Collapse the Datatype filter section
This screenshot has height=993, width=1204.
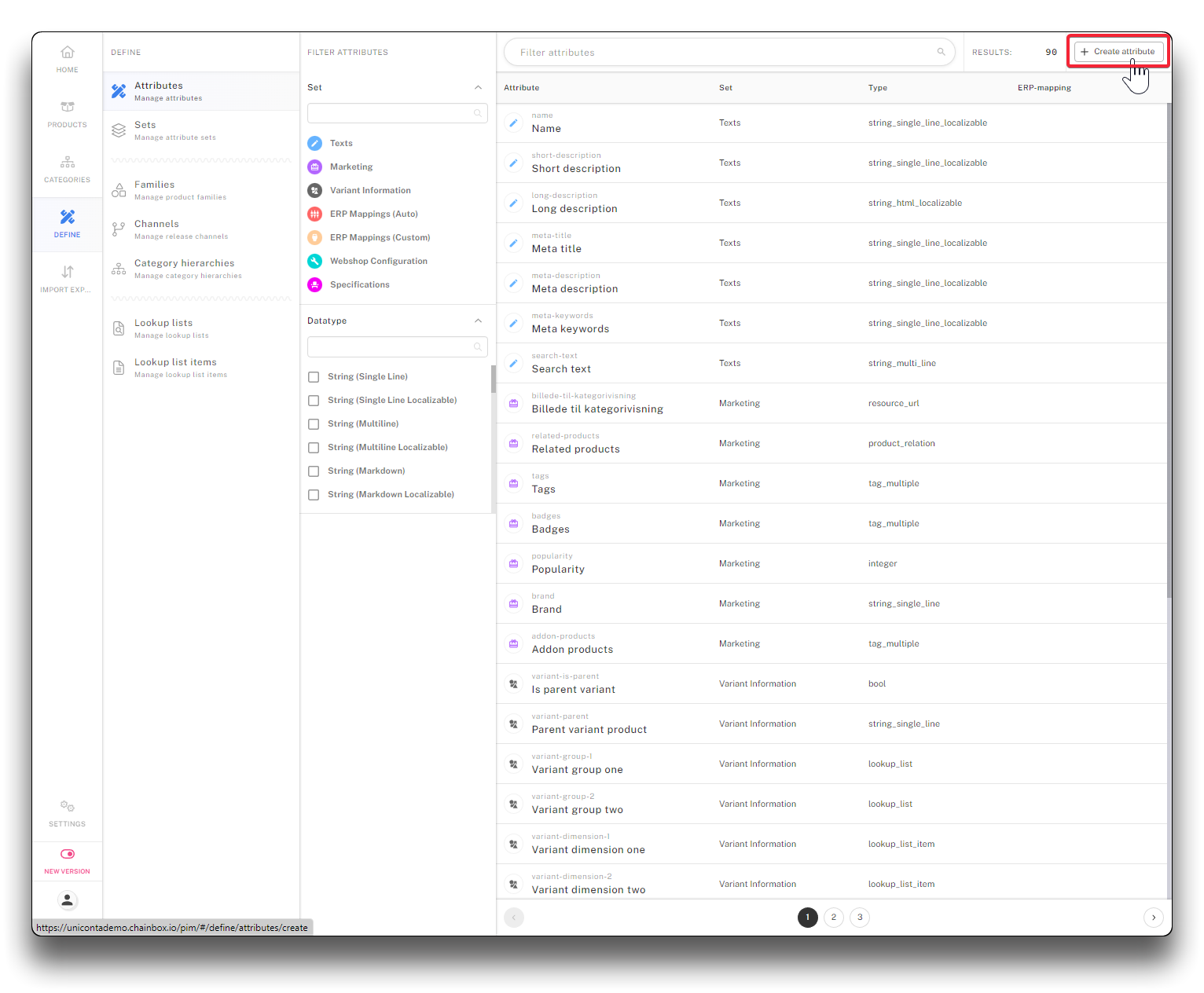pos(478,321)
